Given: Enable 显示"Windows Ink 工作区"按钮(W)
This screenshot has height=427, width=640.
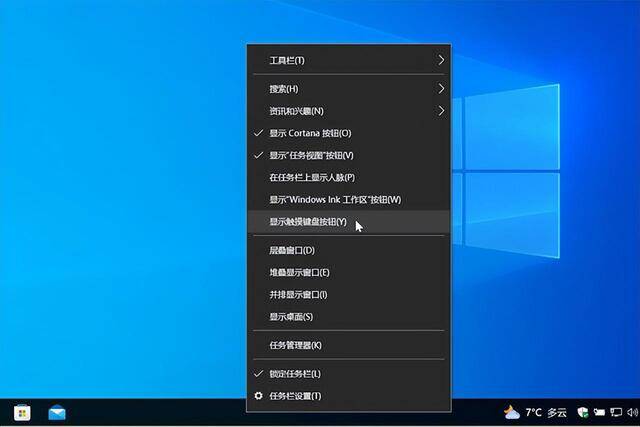Looking at the screenshot, I should coord(349,200).
